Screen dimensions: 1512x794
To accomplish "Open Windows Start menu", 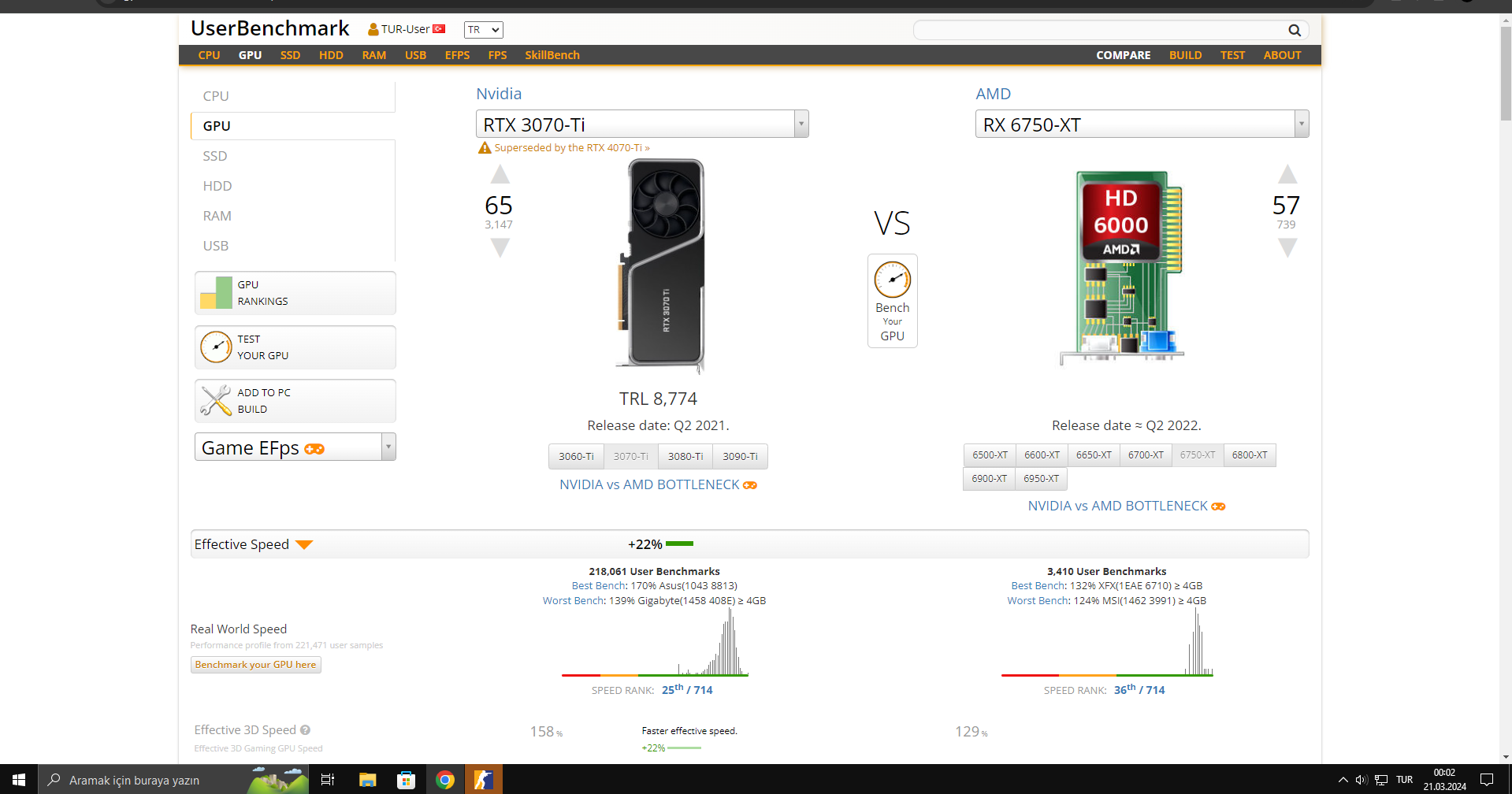I will pos(19,780).
